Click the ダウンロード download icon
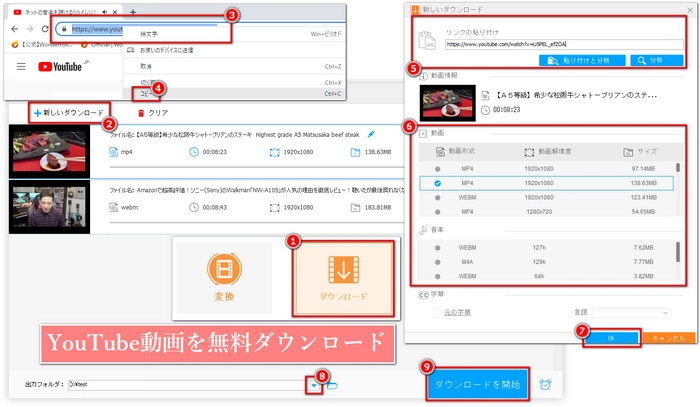 343,270
